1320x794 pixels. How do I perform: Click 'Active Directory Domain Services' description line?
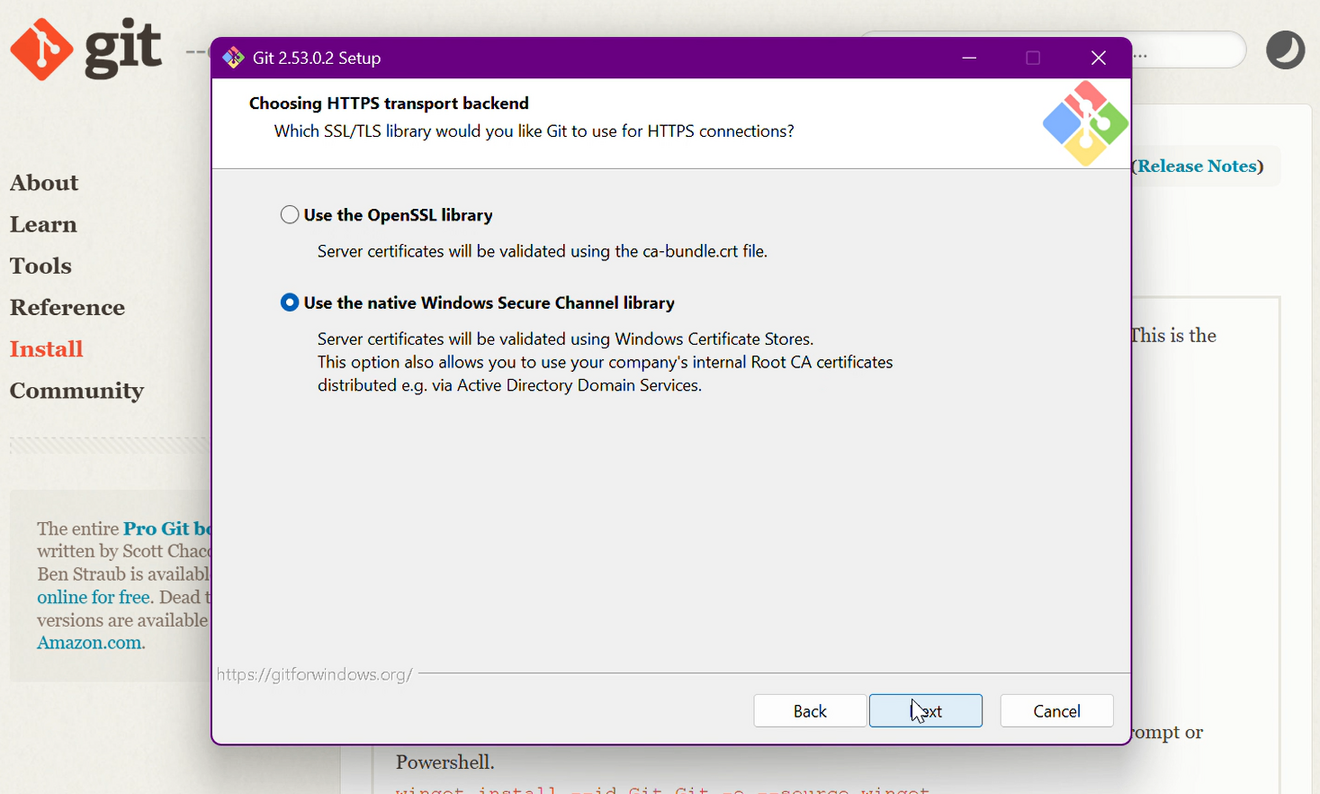coord(510,385)
